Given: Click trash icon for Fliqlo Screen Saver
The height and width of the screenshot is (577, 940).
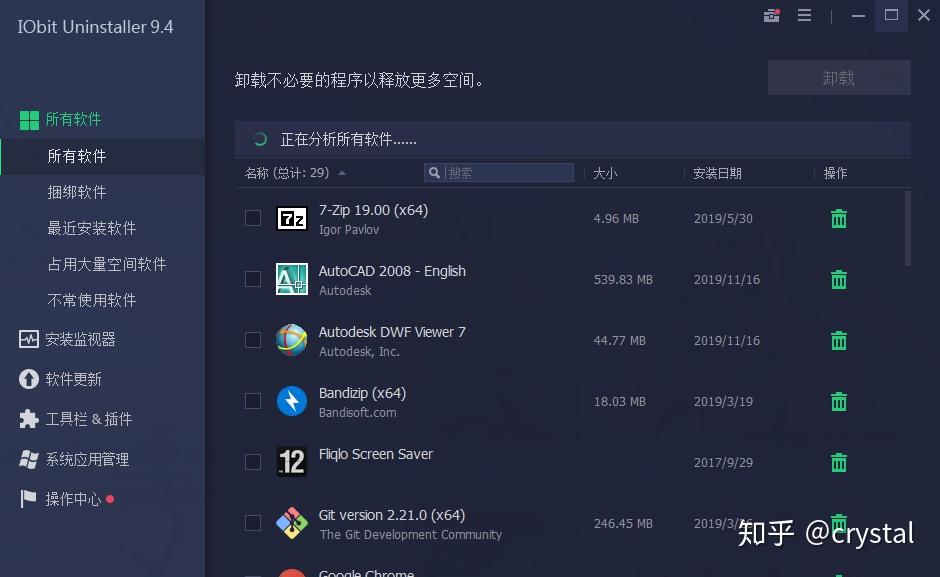Looking at the screenshot, I should coord(839,462).
